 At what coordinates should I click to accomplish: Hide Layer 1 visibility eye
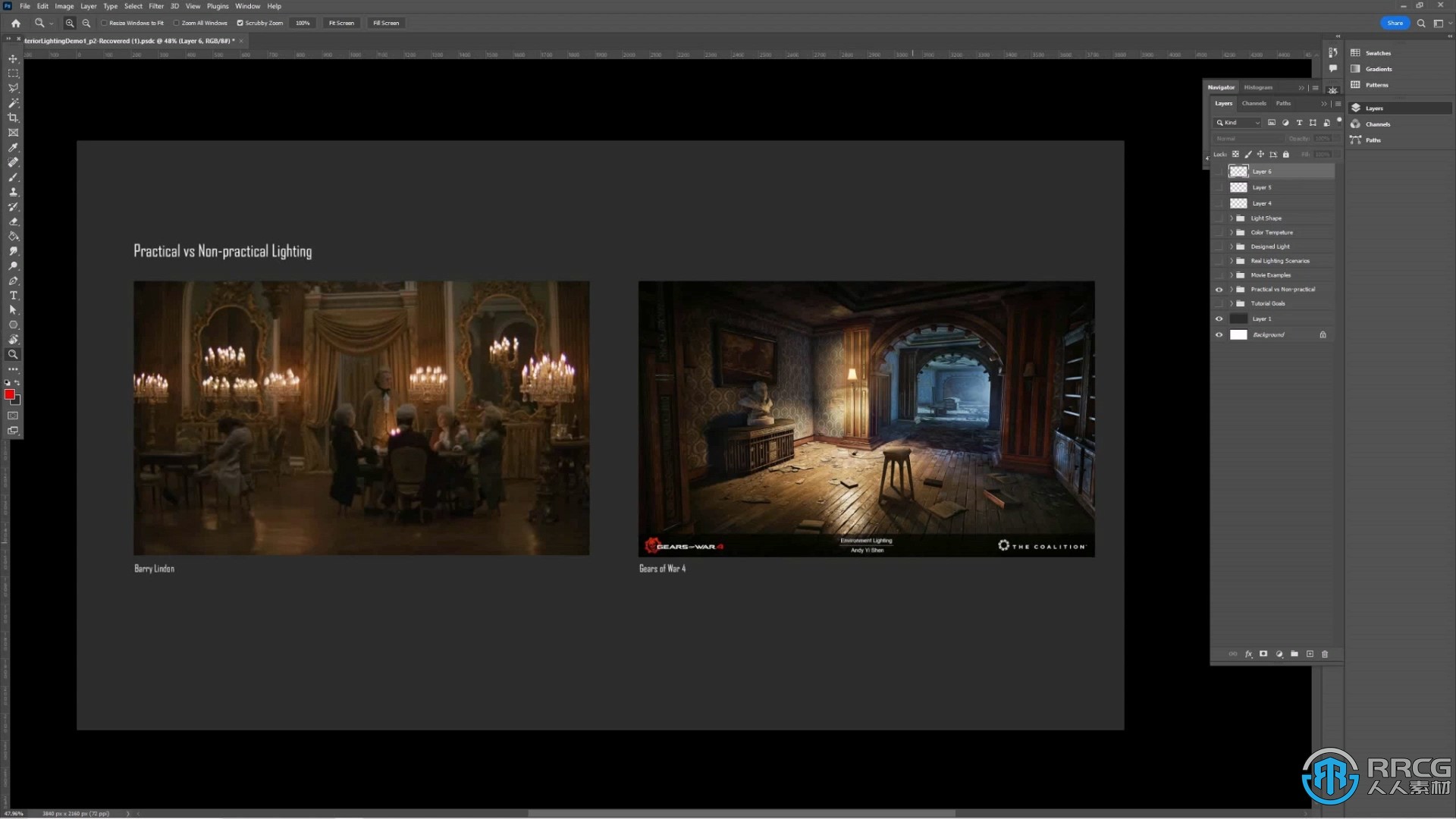tap(1219, 319)
